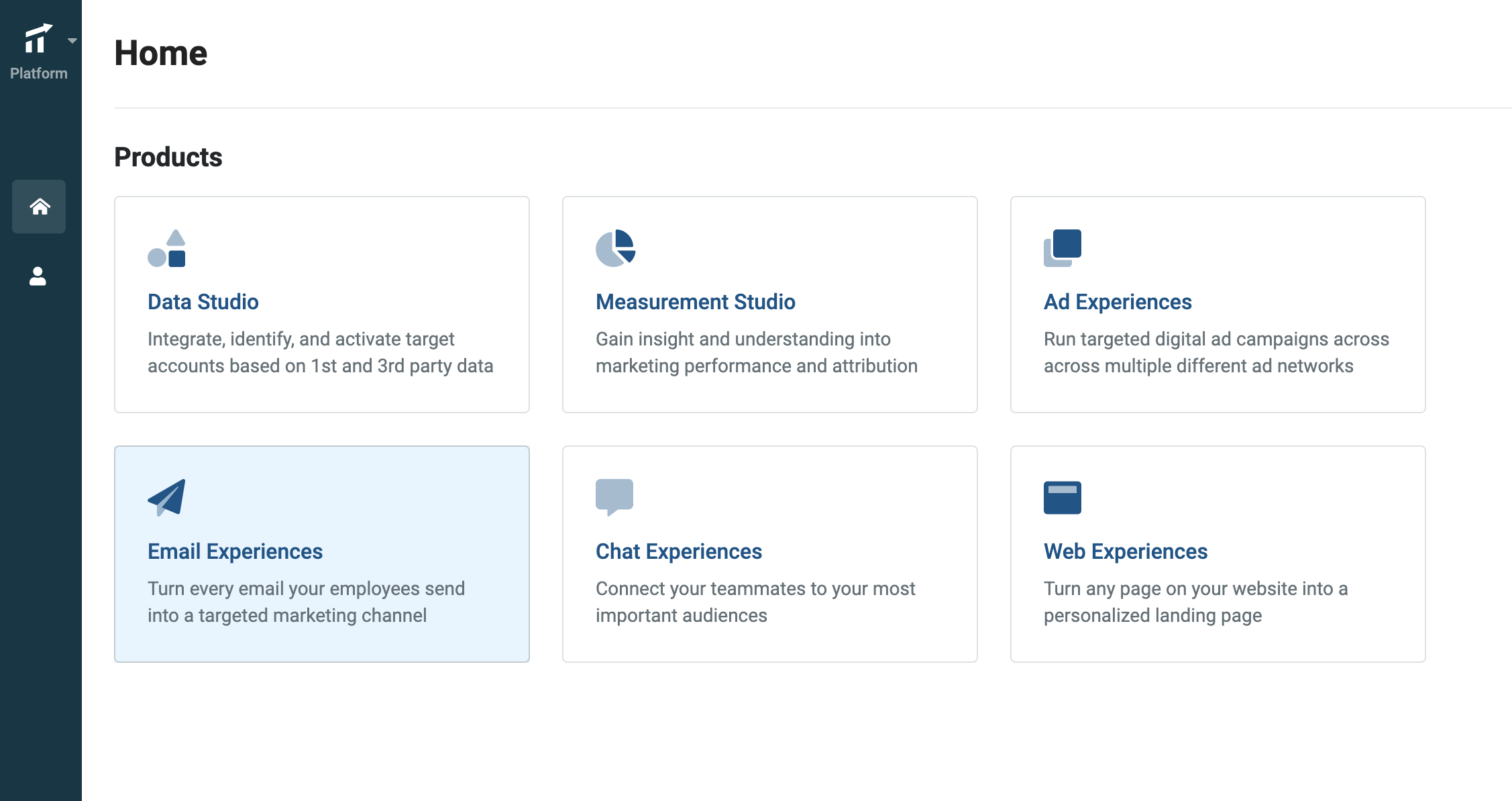
Task: Open the Email Experiences title link
Action: pos(235,551)
